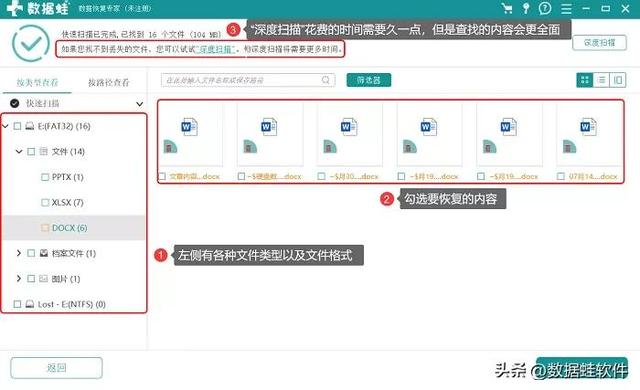The width and height of the screenshot is (640, 390).
Task: Switch to grid thumbnail view
Action: pos(584,80)
